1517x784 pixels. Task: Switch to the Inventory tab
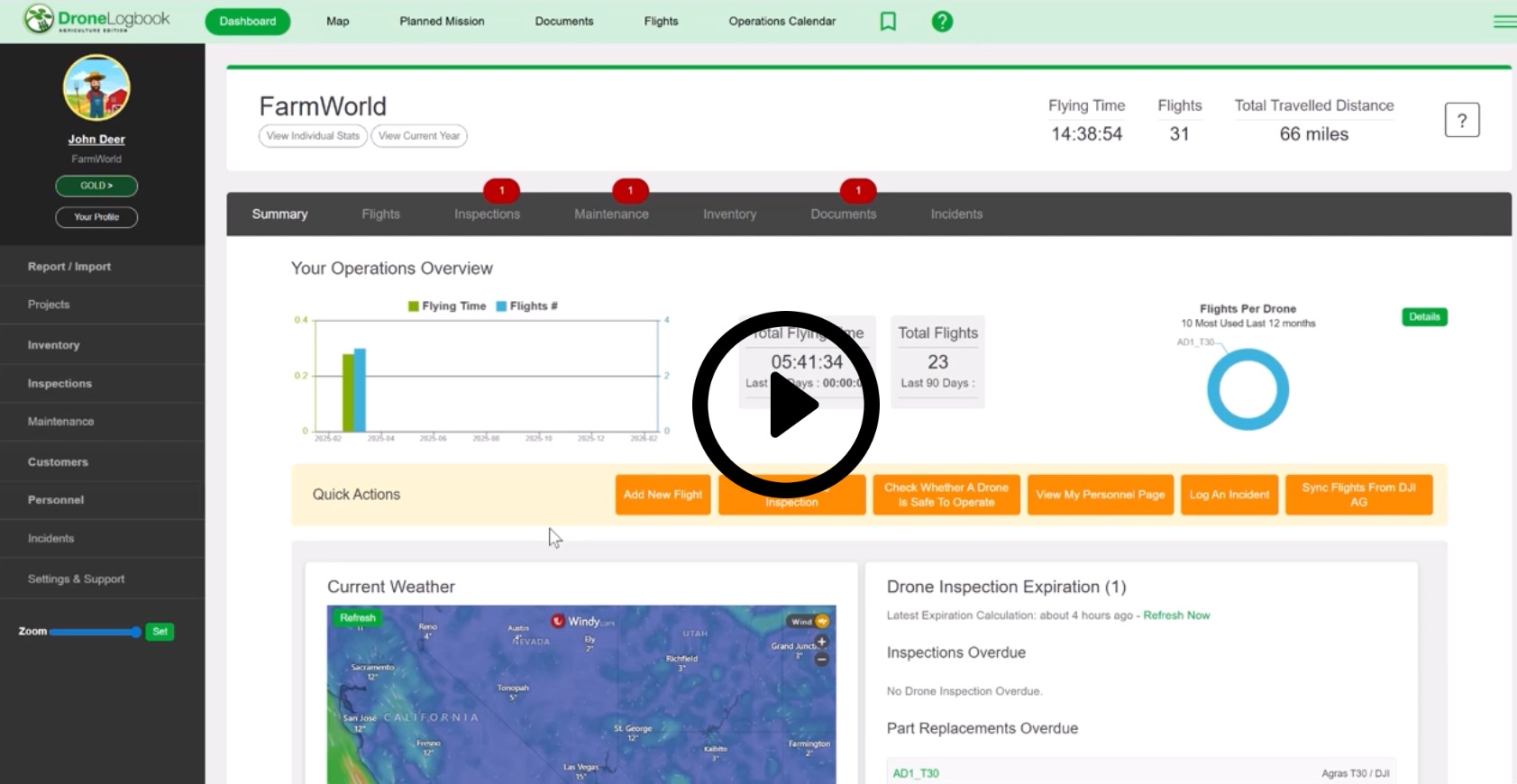tap(729, 214)
